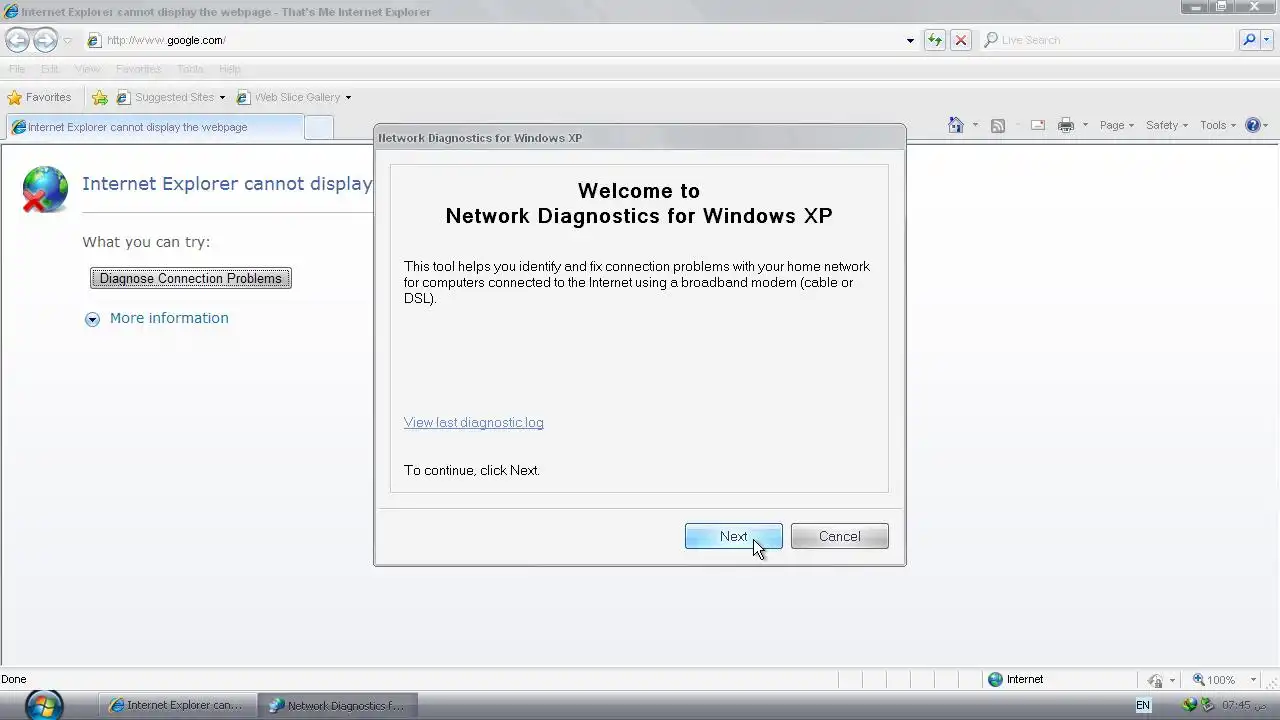Click the Done status text
Screen dimensions: 1280x720
[x=14, y=679]
